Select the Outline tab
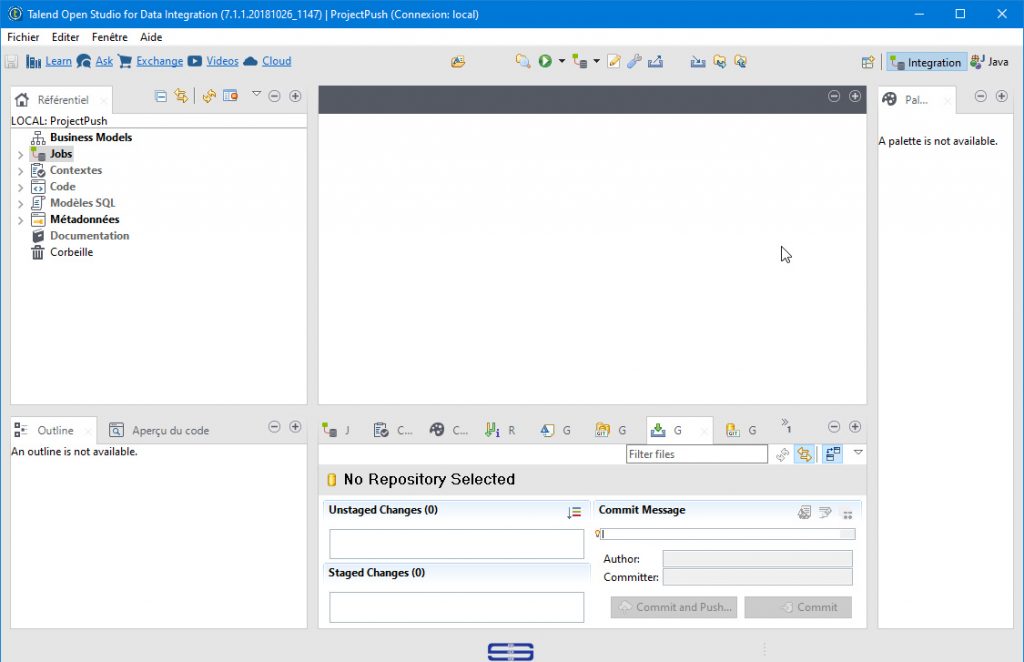 click(54, 430)
